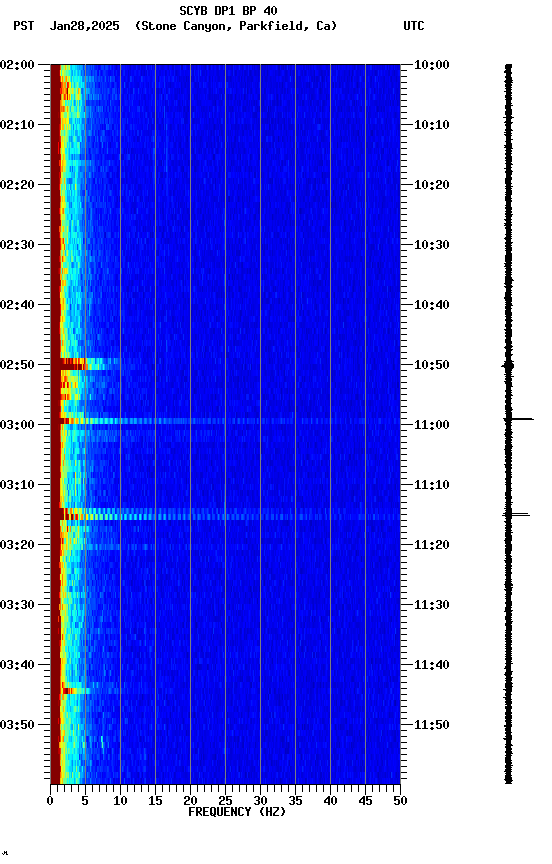Image resolution: width=552 pixels, height=864 pixels.
Task: Click the 02:00 PST time label
Action: (x=17, y=65)
